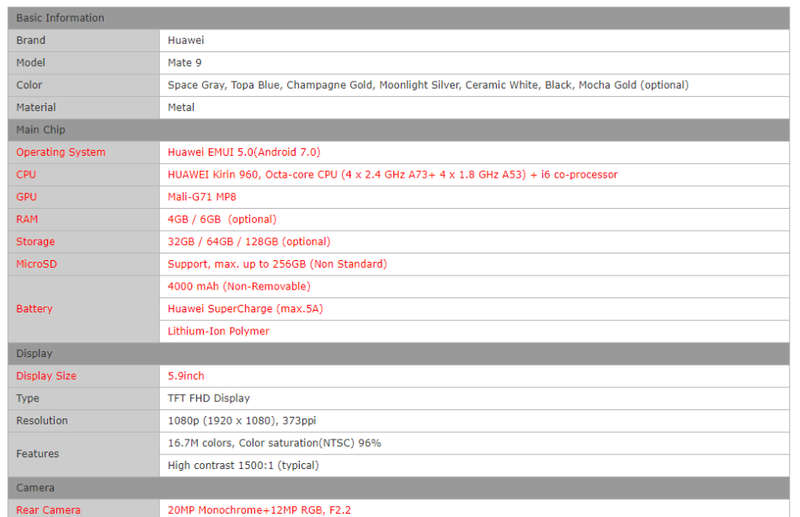Click the 1080p (1920 x 1080) value
Image resolution: width=800 pixels, height=517 pixels.
tap(242, 421)
